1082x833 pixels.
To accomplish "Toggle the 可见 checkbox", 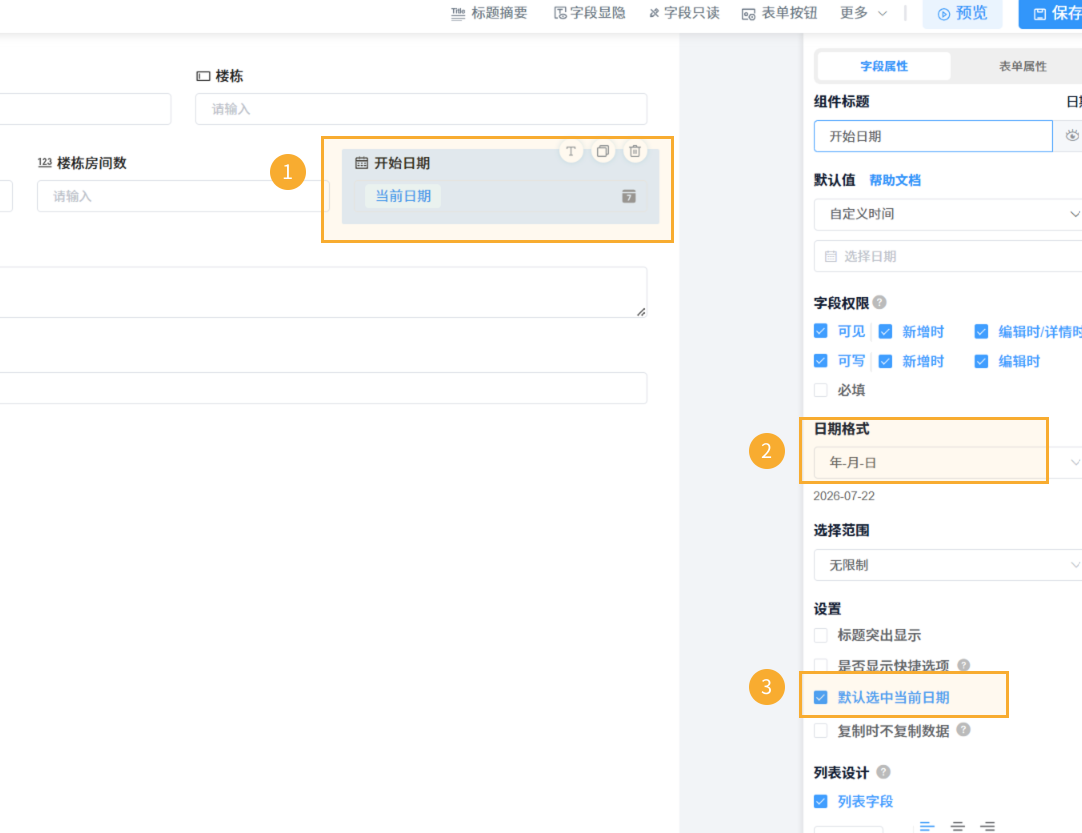I will [820, 331].
